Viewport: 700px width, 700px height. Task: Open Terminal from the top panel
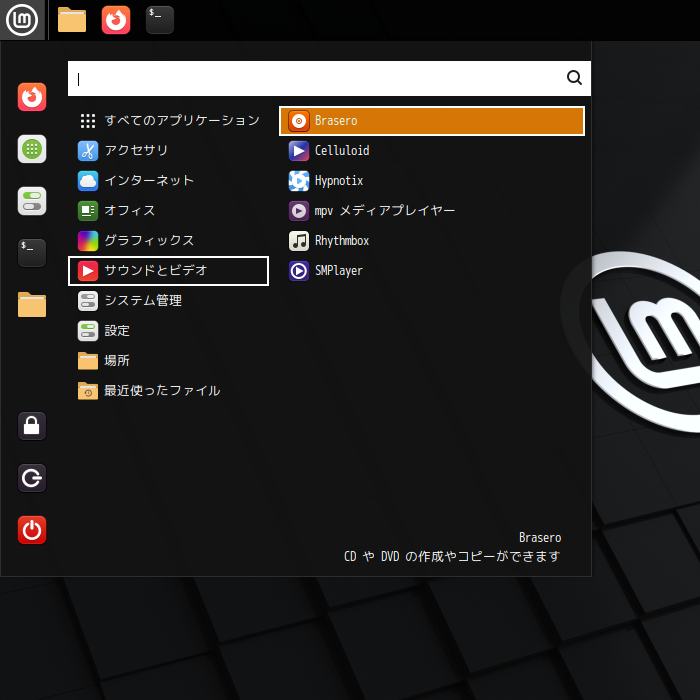(x=160, y=20)
